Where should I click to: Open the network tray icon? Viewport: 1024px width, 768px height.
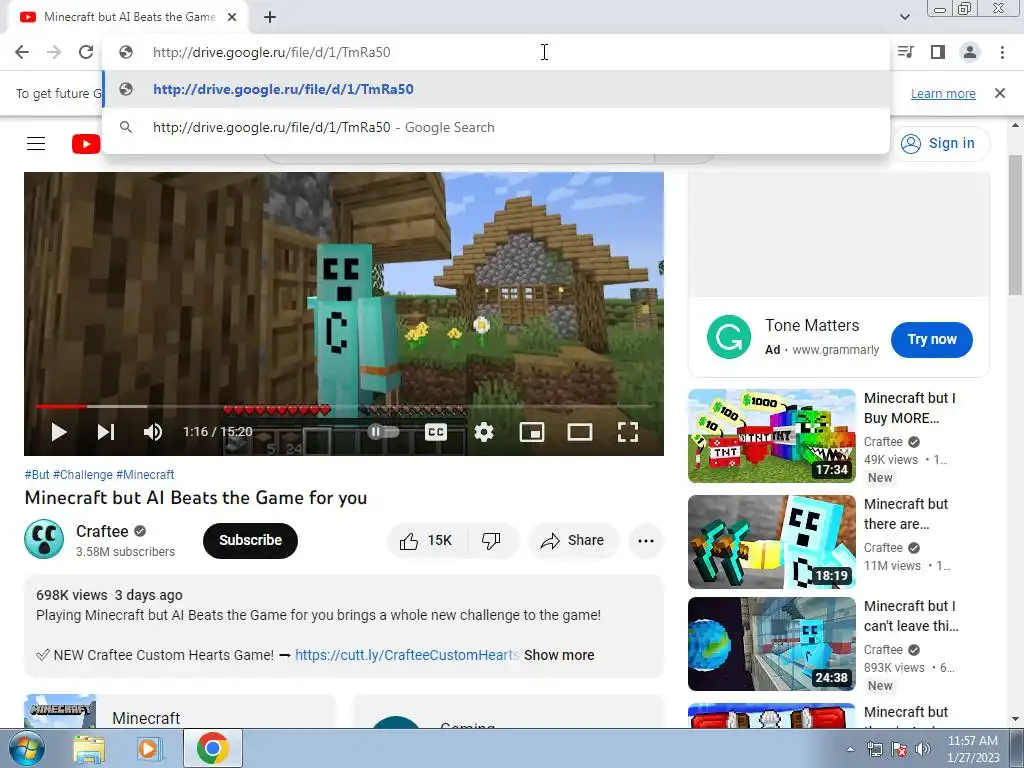click(874, 749)
